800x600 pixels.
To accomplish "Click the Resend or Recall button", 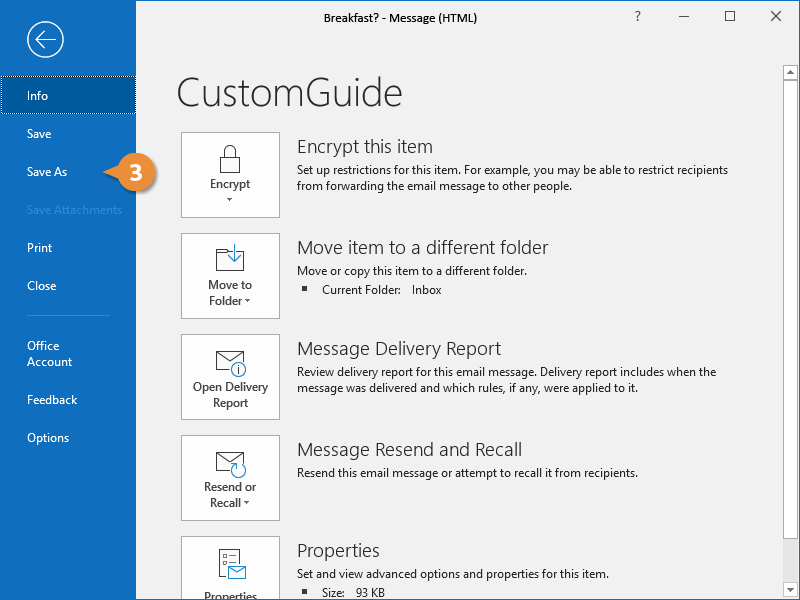I will pos(230,478).
